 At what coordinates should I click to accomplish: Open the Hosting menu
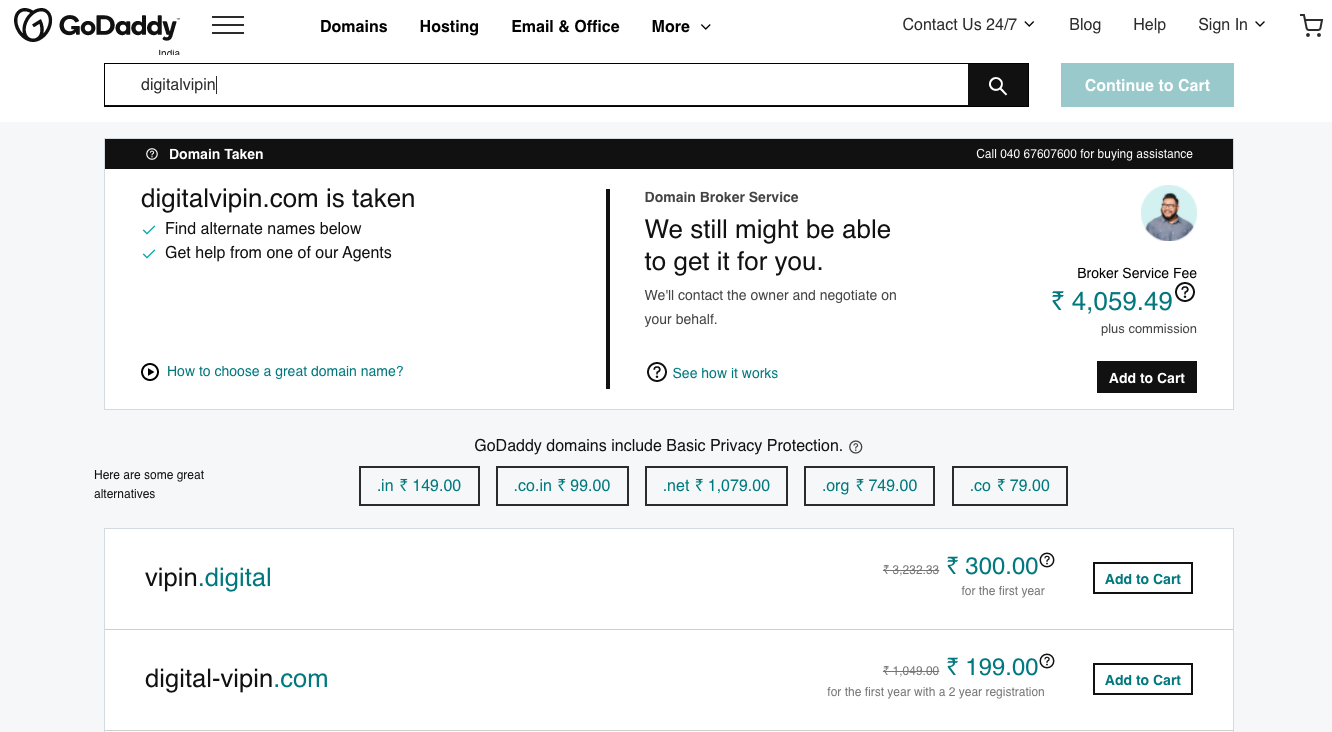pyautogui.click(x=449, y=27)
